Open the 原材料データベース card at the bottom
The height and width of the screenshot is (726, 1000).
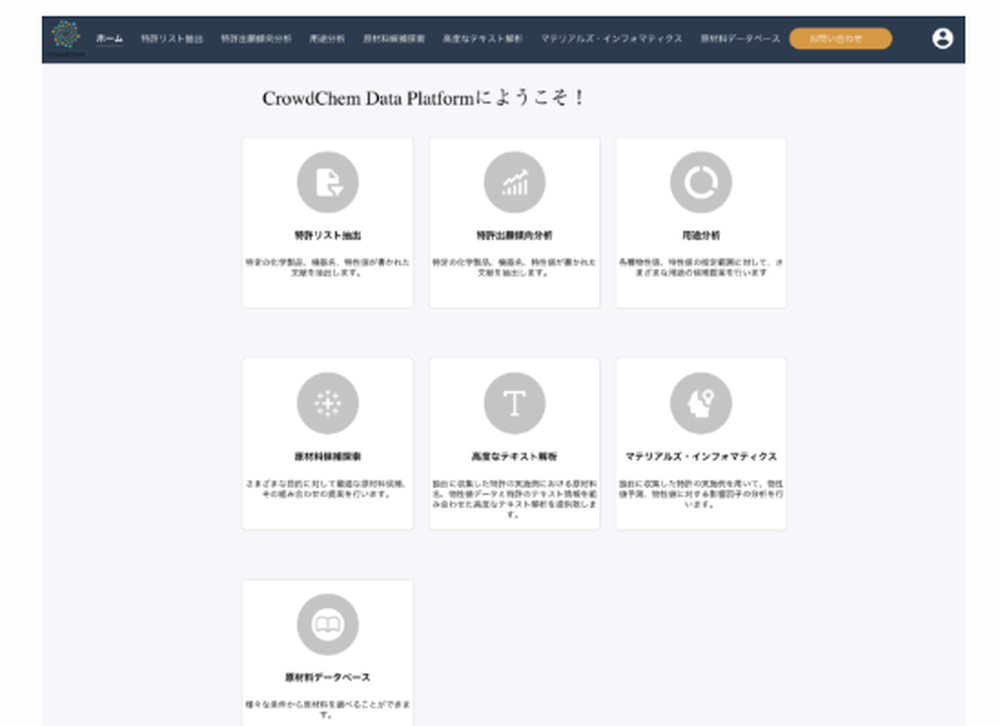(x=327, y=650)
